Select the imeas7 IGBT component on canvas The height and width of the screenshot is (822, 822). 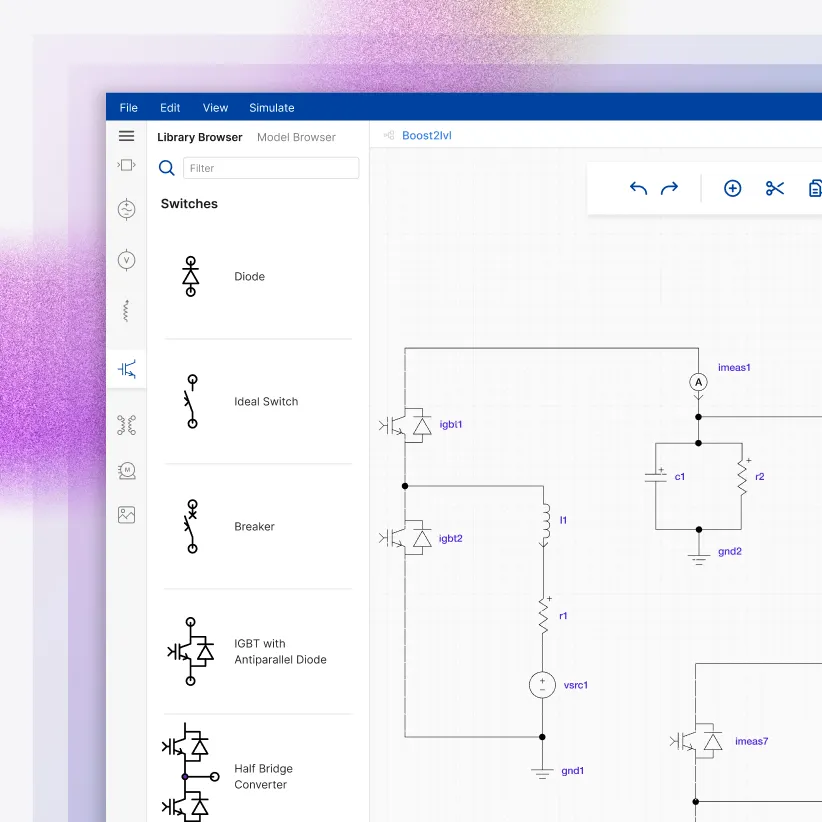[696, 741]
